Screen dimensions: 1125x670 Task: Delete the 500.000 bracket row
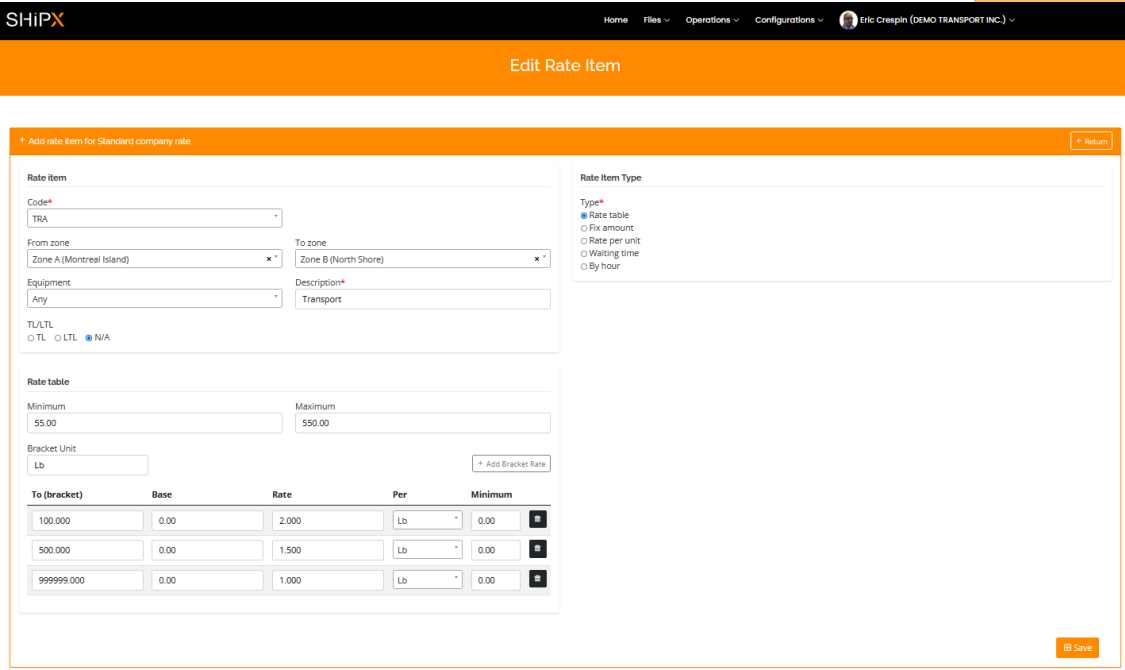pyautogui.click(x=537, y=549)
